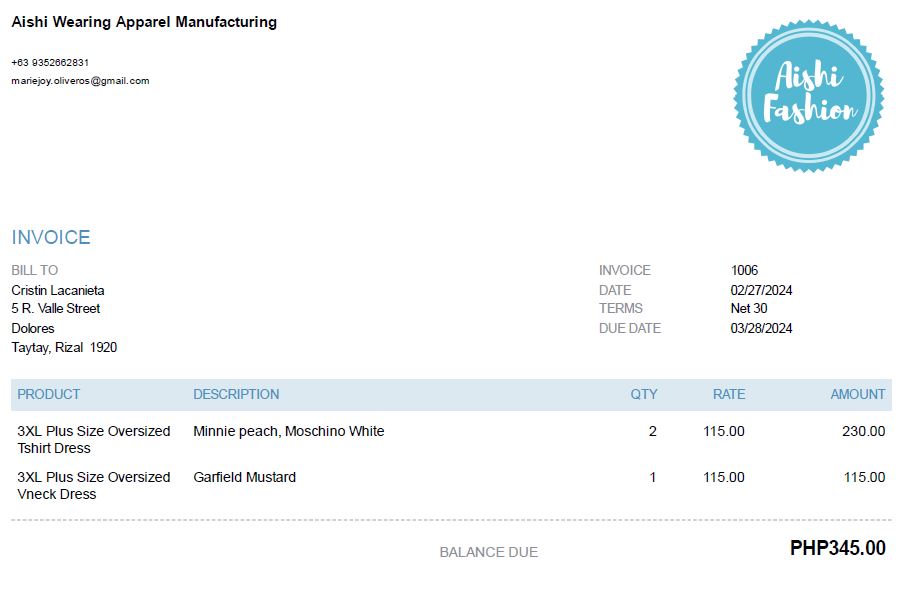Click the Aishi Fashion logo badge

pyautogui.click(x=808, y=96)
